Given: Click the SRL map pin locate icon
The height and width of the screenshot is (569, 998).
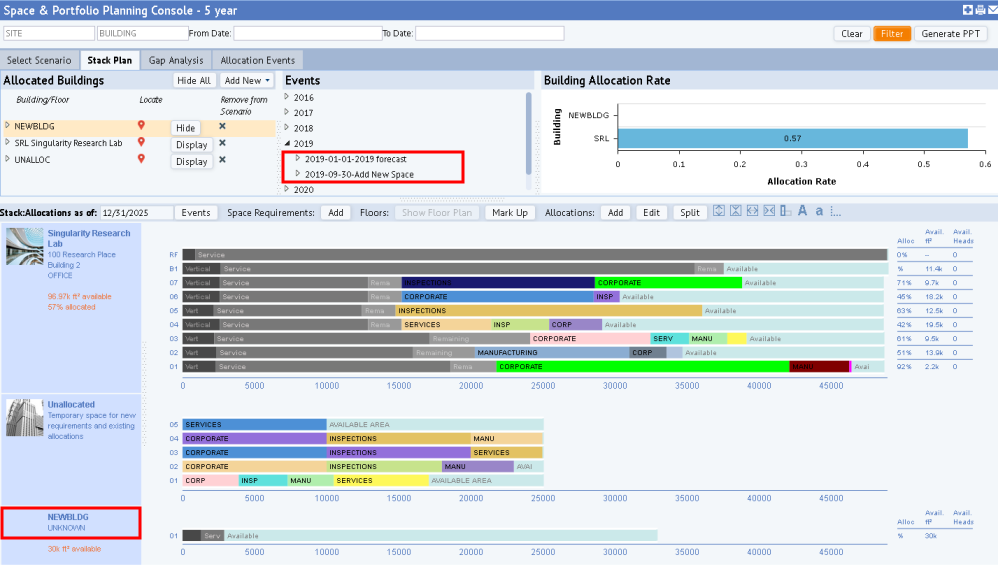Looking at the screenshot, I should 141,143.
